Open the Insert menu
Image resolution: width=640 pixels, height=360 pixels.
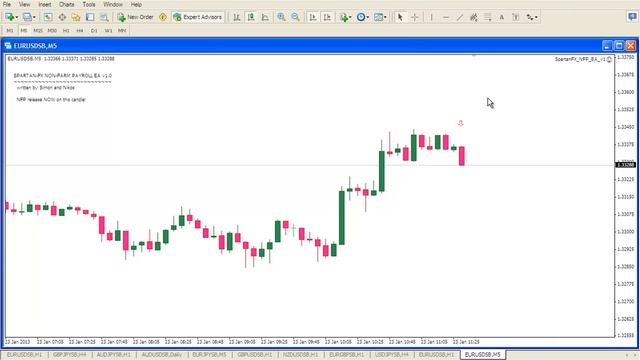pos(44,4)
